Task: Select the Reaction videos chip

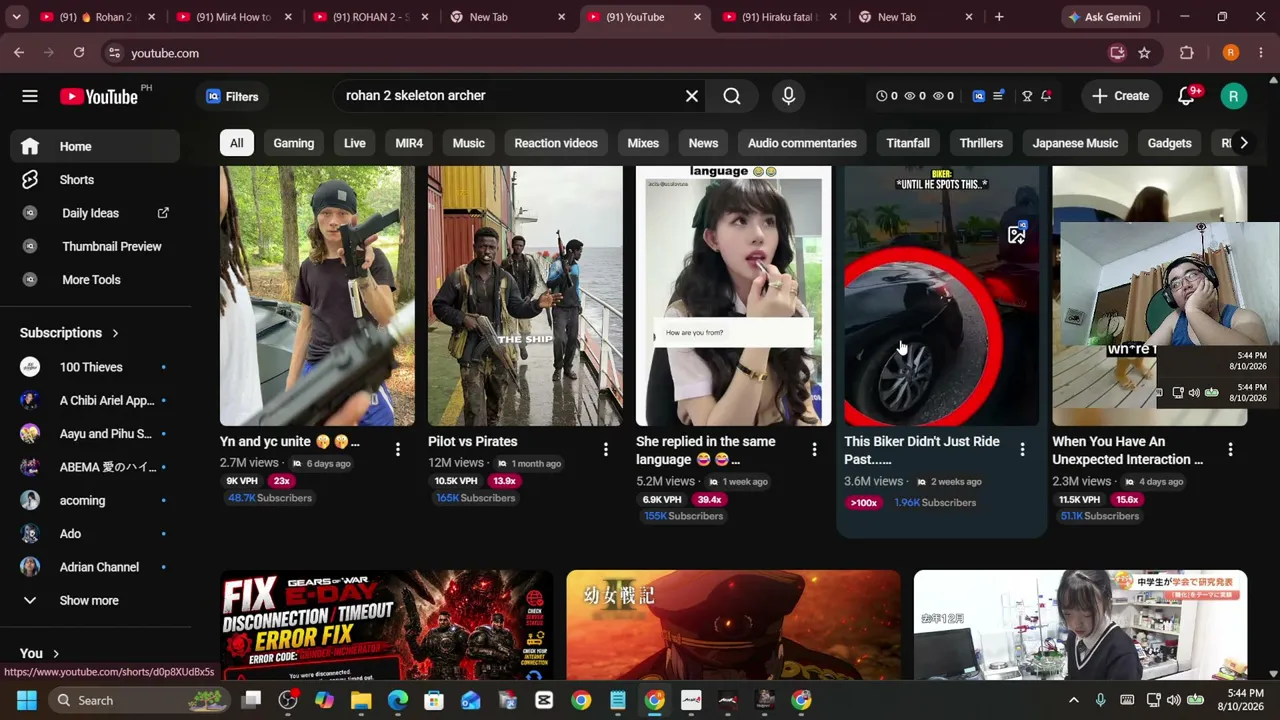Action: pos(556,143)
